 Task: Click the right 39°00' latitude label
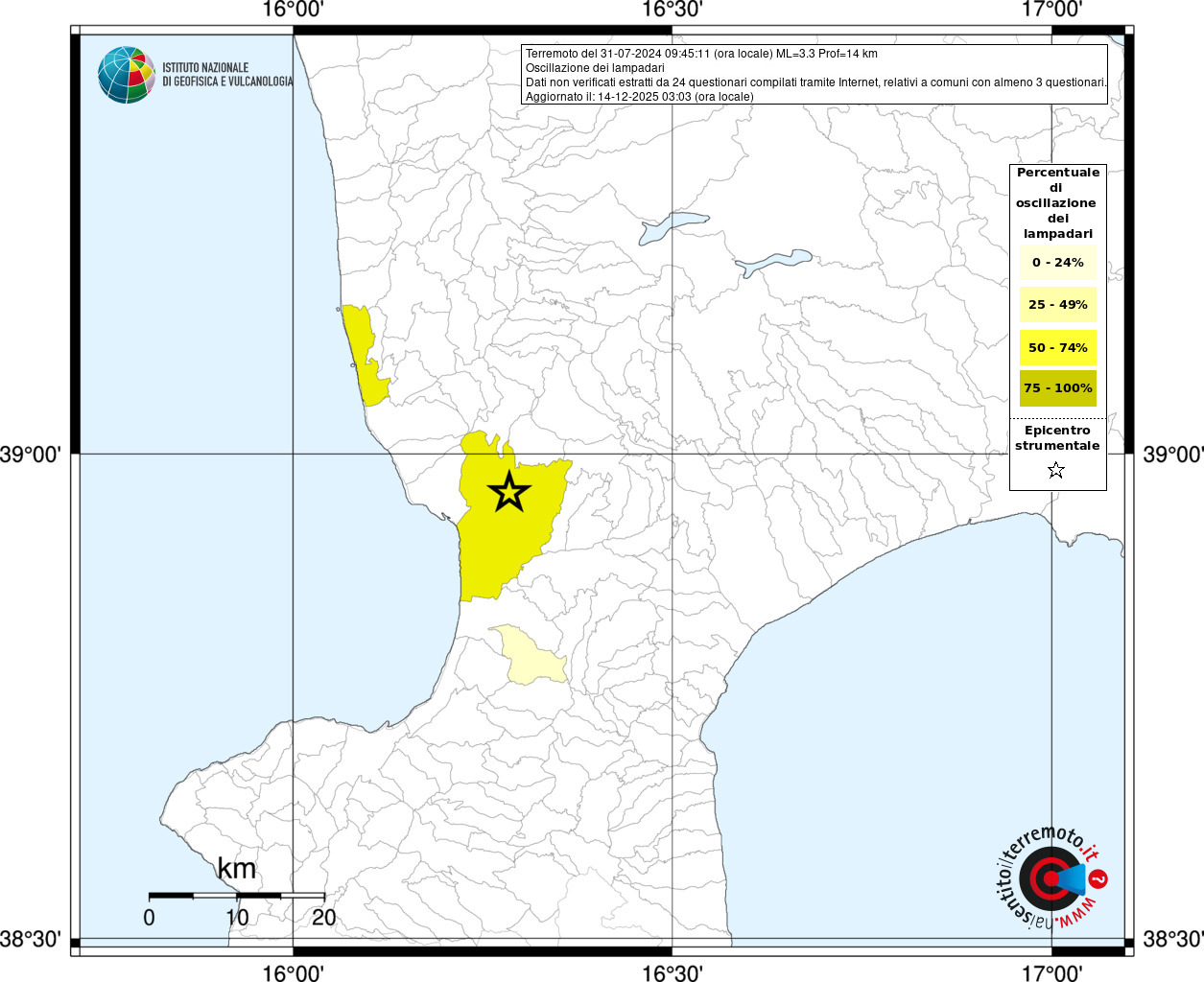(x=1172, y=454)
